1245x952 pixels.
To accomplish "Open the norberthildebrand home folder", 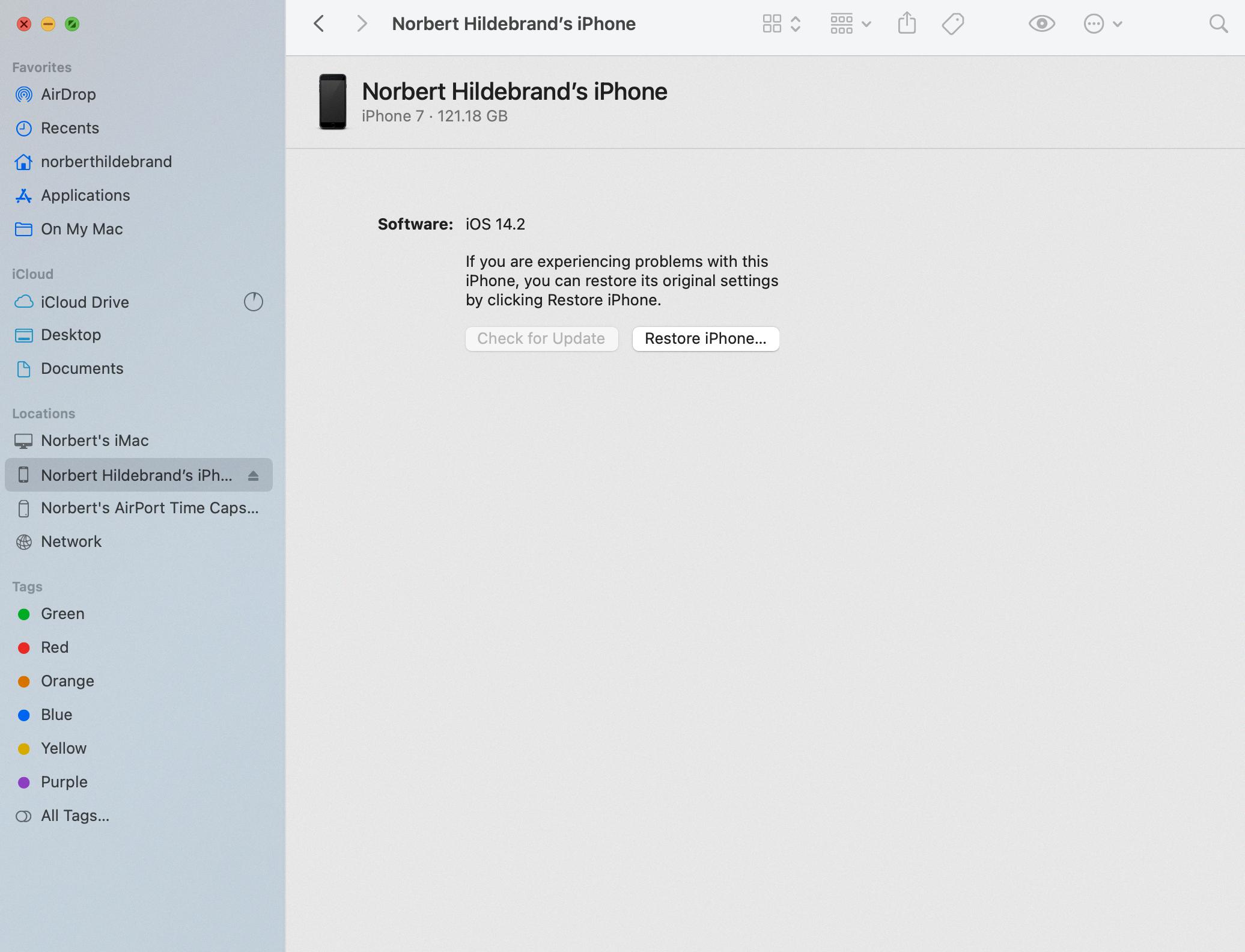I will pos(106,162).
